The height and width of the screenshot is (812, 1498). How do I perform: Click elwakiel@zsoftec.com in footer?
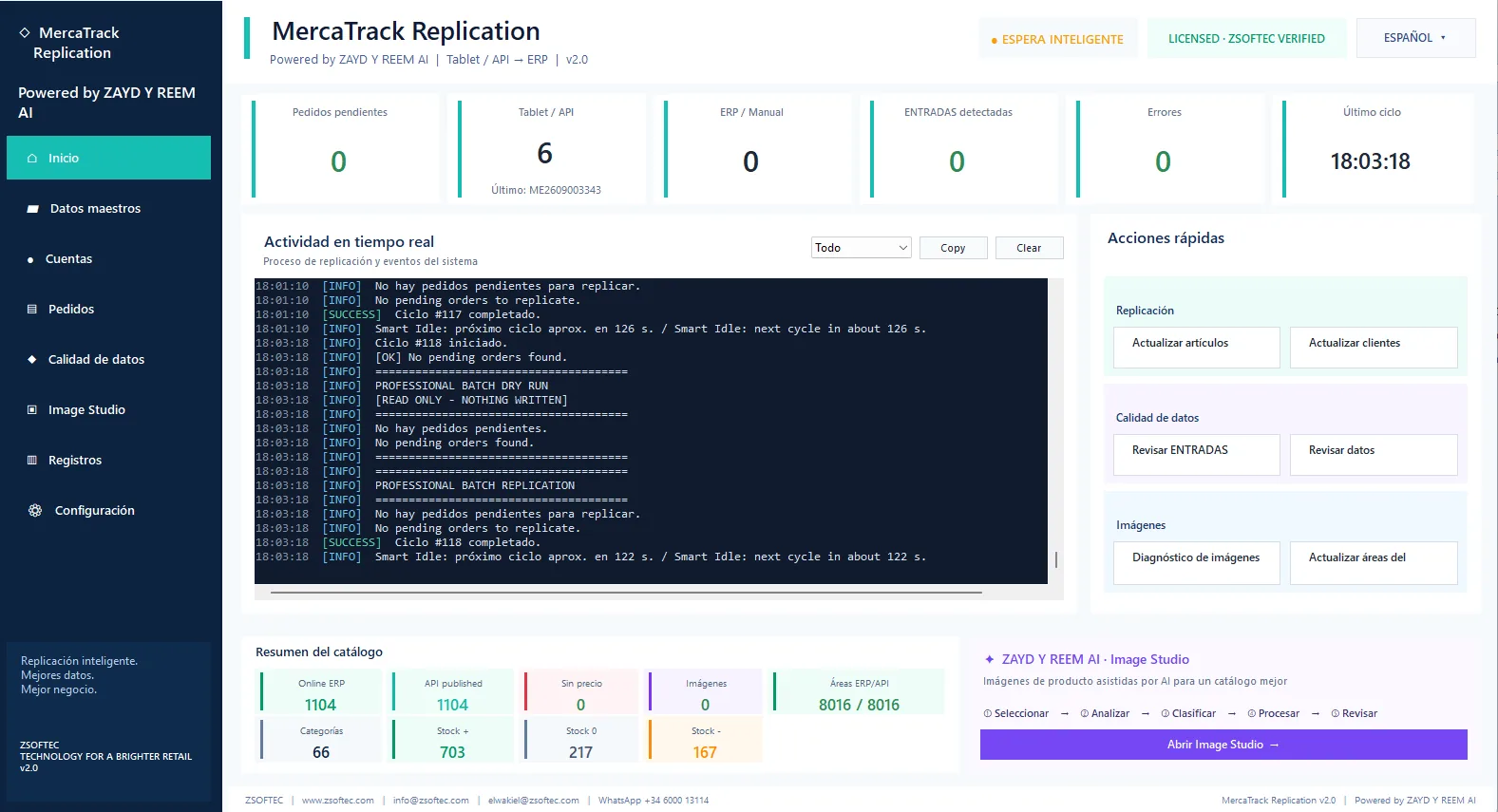[534, 800]
